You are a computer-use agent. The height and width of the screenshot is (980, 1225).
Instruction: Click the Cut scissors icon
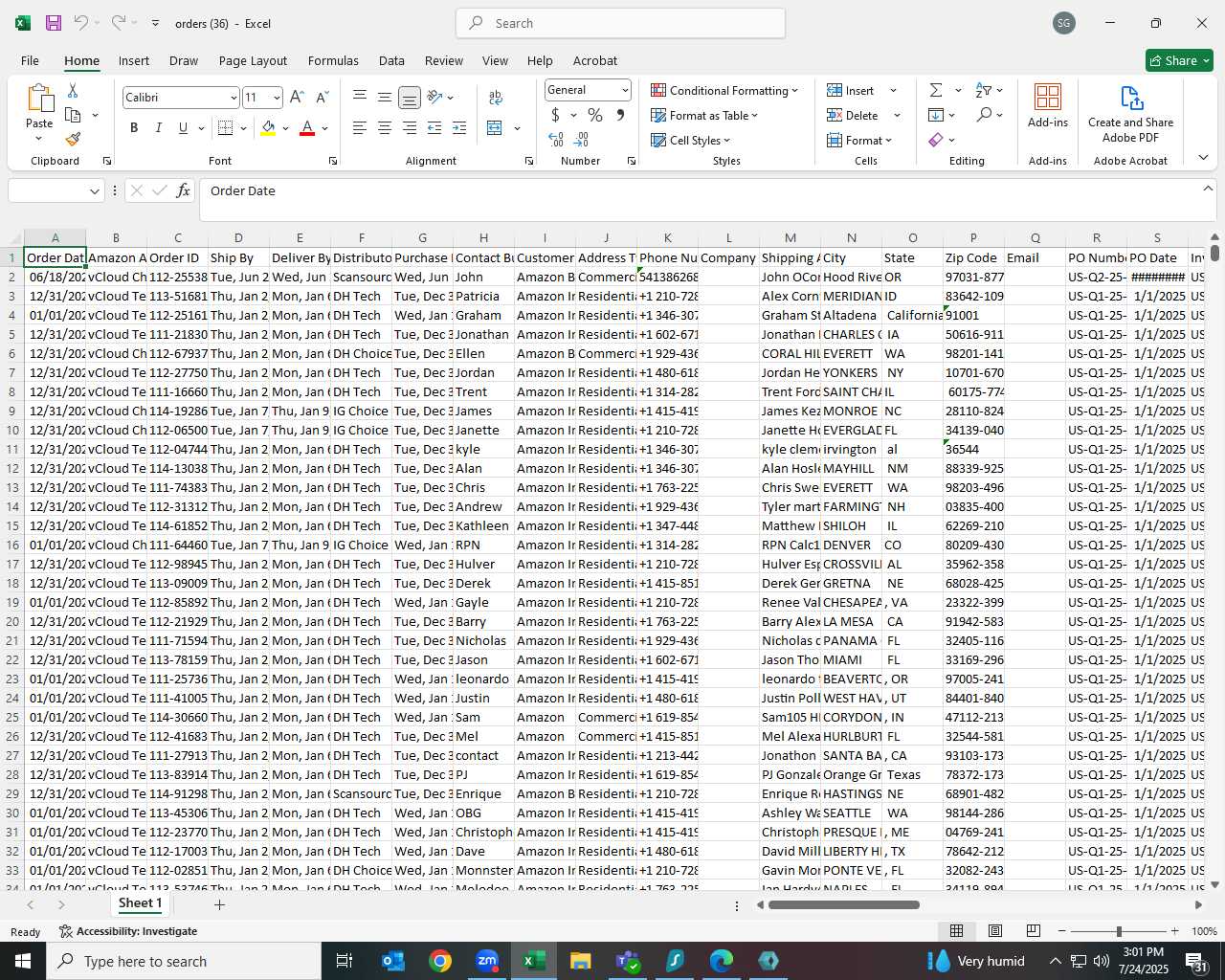point(73,90)
